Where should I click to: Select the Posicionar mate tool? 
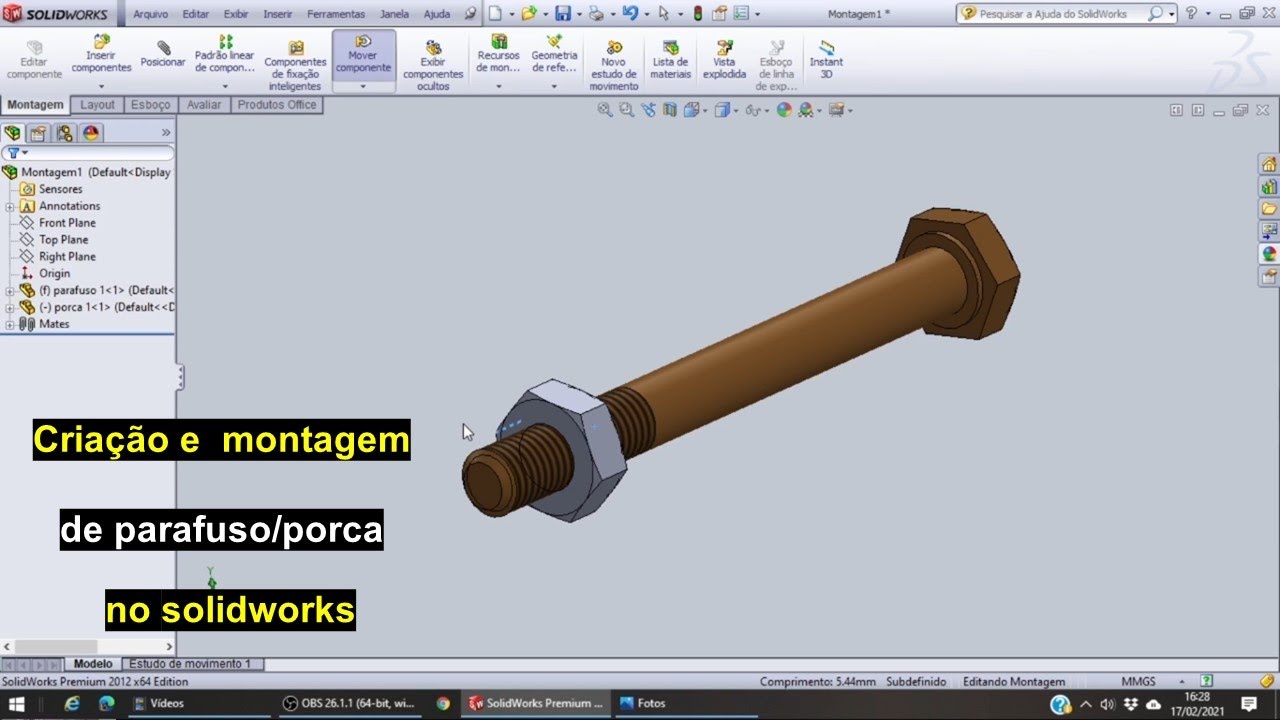[163, 54]
